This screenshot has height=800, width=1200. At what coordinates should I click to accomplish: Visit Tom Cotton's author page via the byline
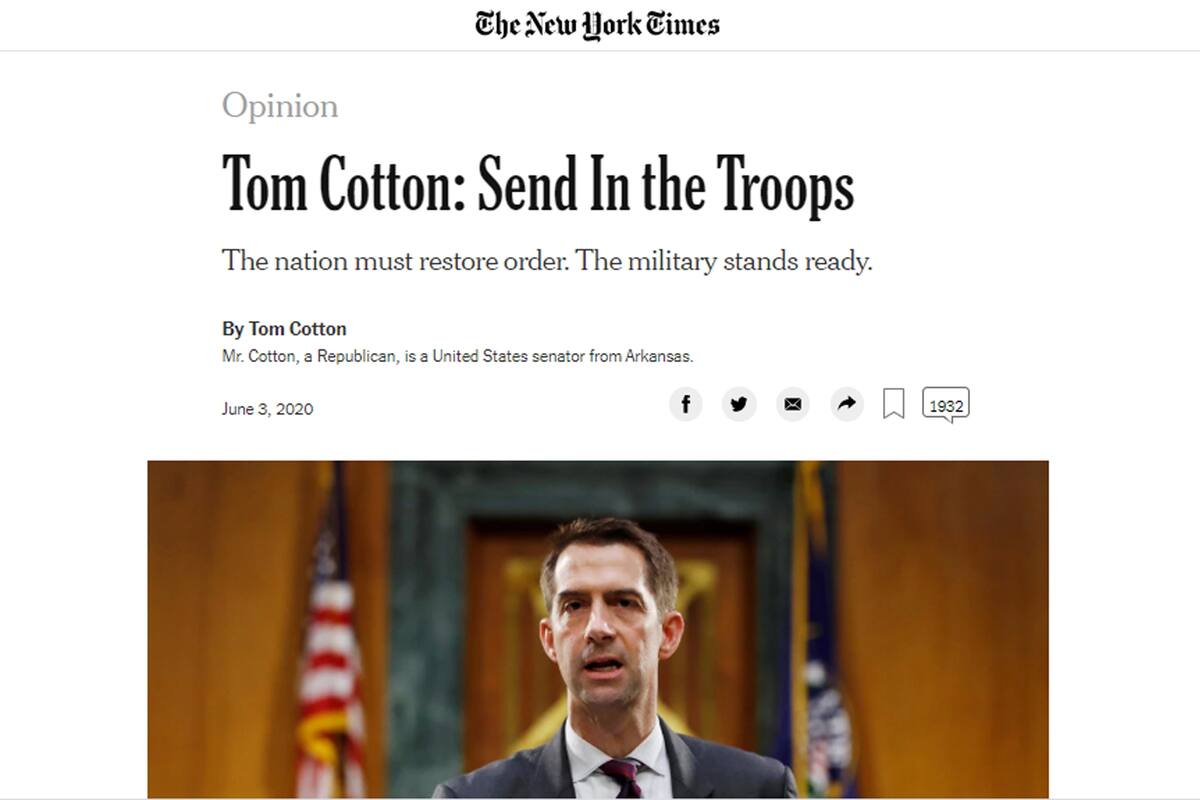coord(283,328)
